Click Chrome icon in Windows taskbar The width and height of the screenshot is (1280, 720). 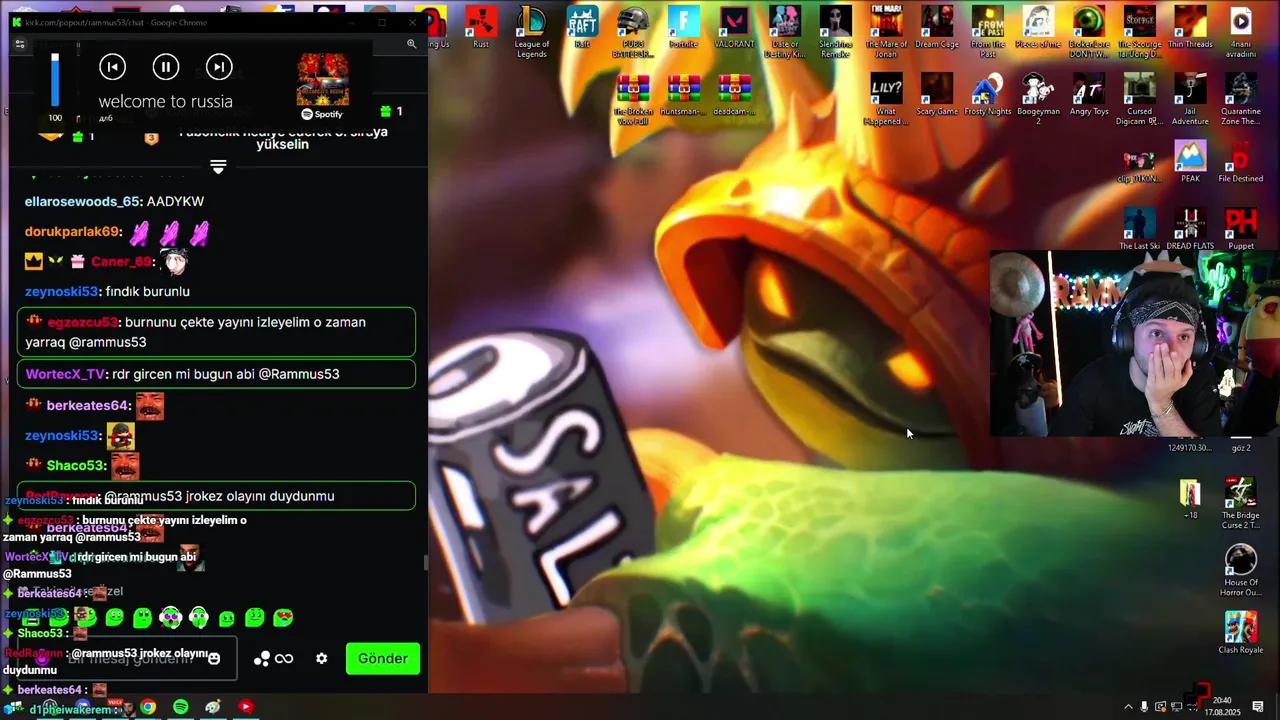[x=148, y=707]
